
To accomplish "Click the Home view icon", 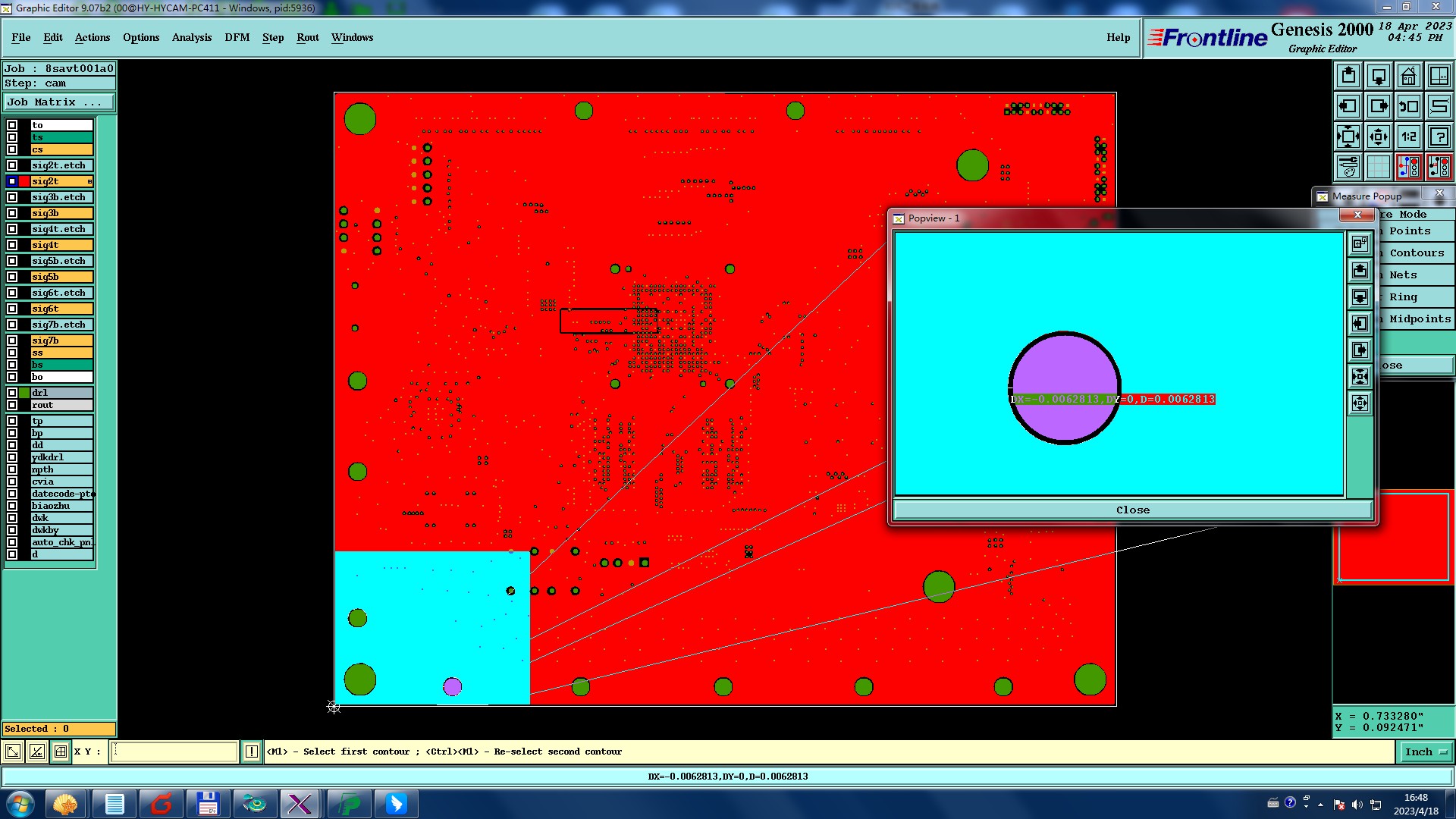I will tap(1408, 77).
